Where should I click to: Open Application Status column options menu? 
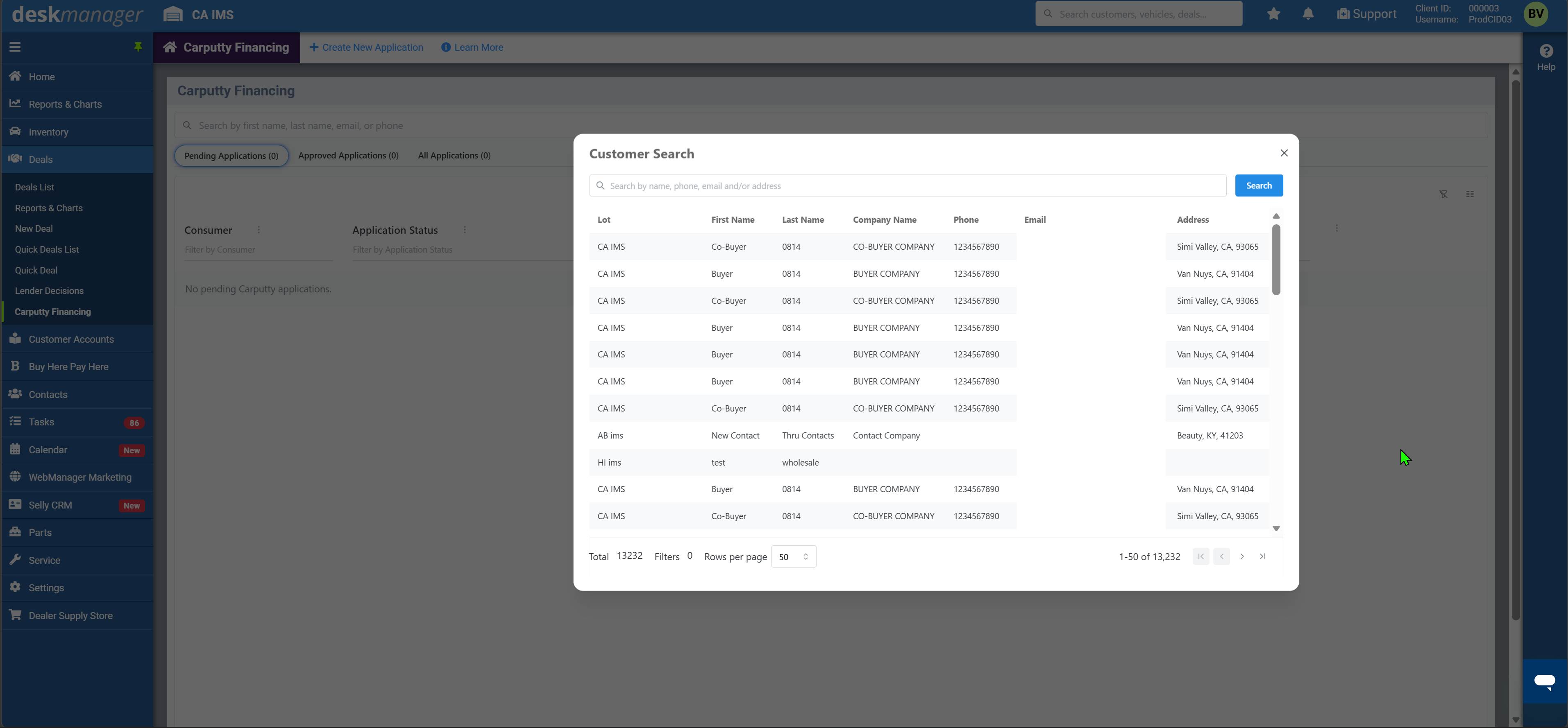click(x=465, y=230)
